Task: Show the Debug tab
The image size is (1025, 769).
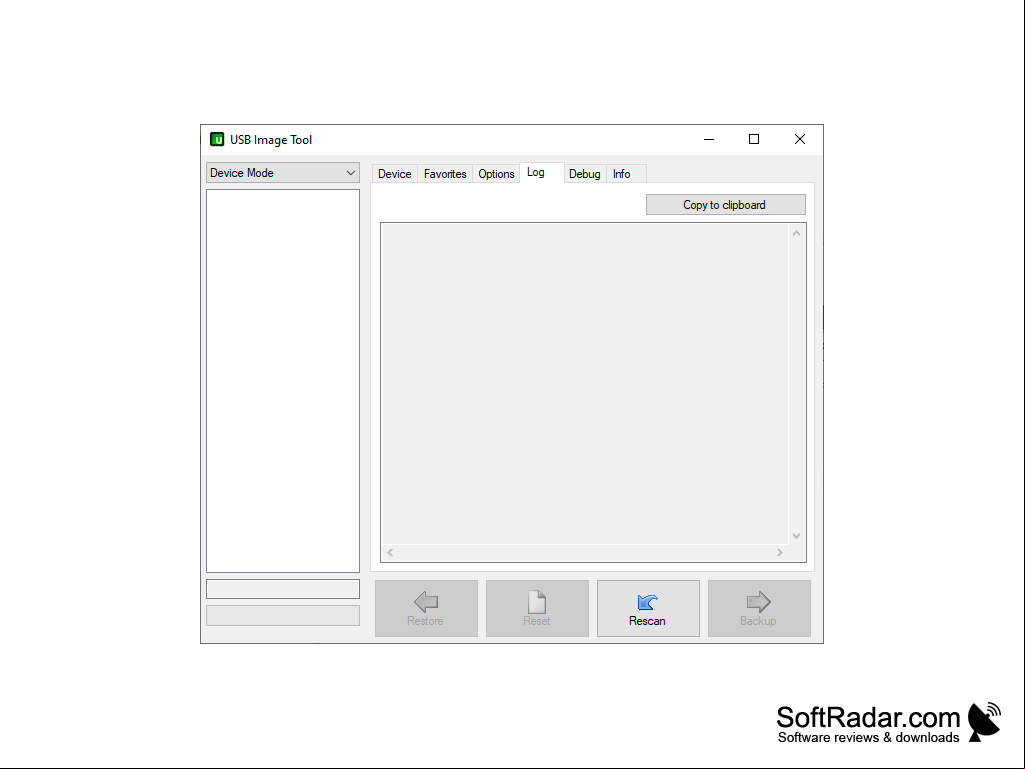Action: pos(584,174)
